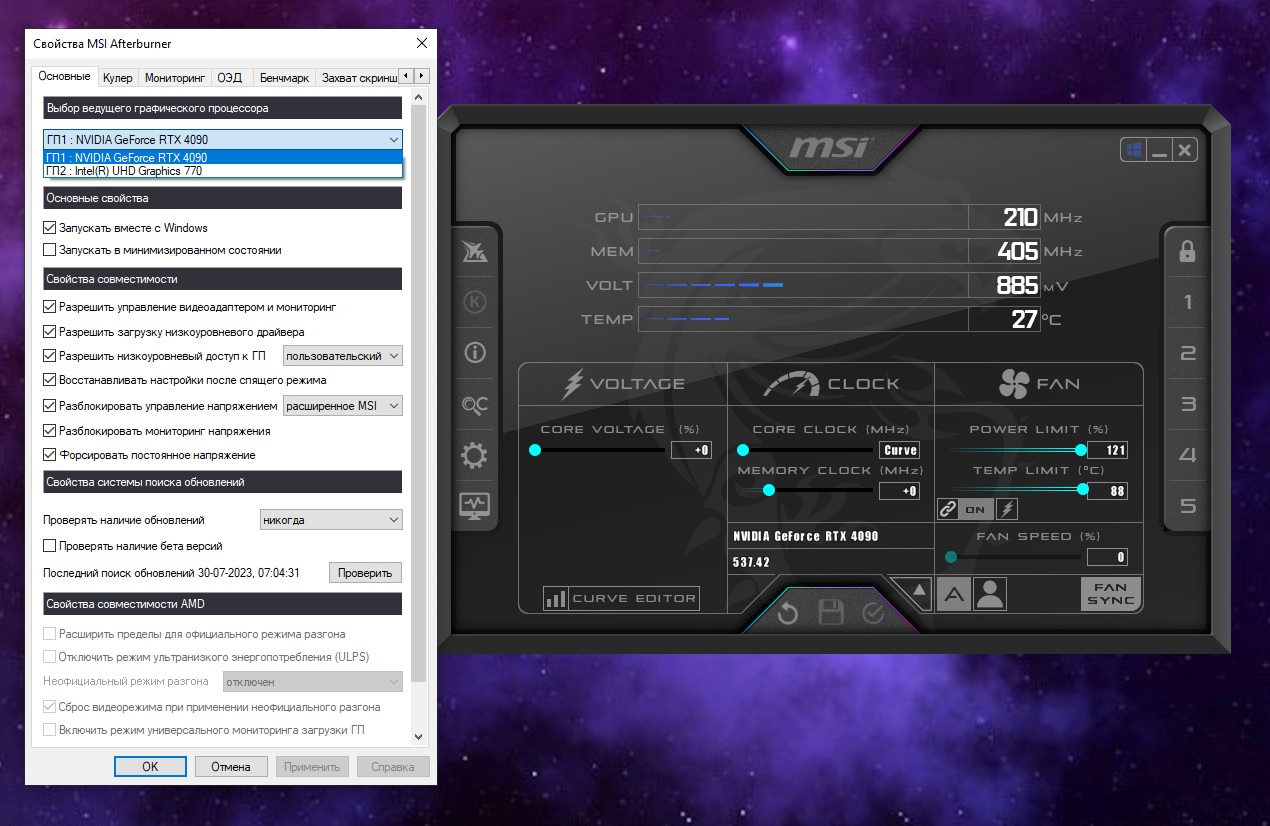Click the Power Limit slider handle
This screenshot has height=826, width=1270.
[1081, 450]
